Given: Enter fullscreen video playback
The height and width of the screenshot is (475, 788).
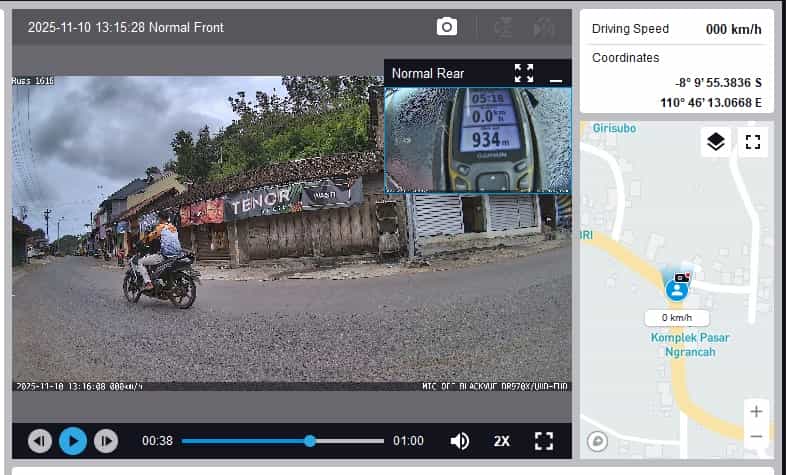Looking at the screenshot, I should (544, 441).
